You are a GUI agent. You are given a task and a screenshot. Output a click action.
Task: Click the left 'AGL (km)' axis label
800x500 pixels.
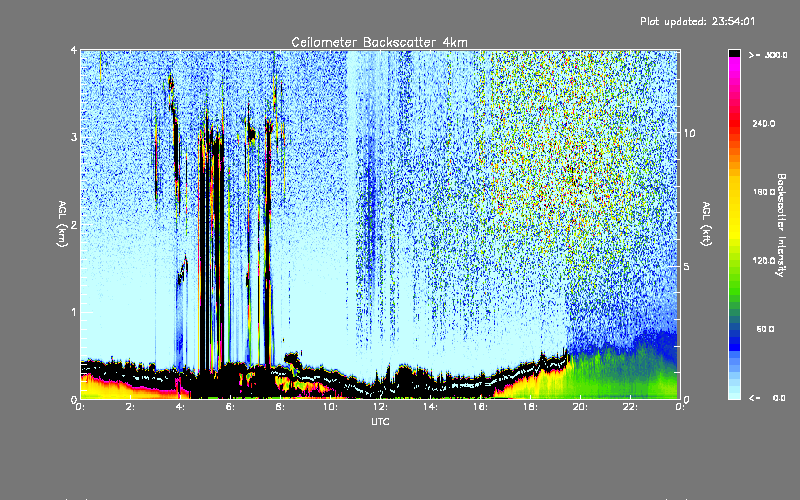(x=62, y=224)
